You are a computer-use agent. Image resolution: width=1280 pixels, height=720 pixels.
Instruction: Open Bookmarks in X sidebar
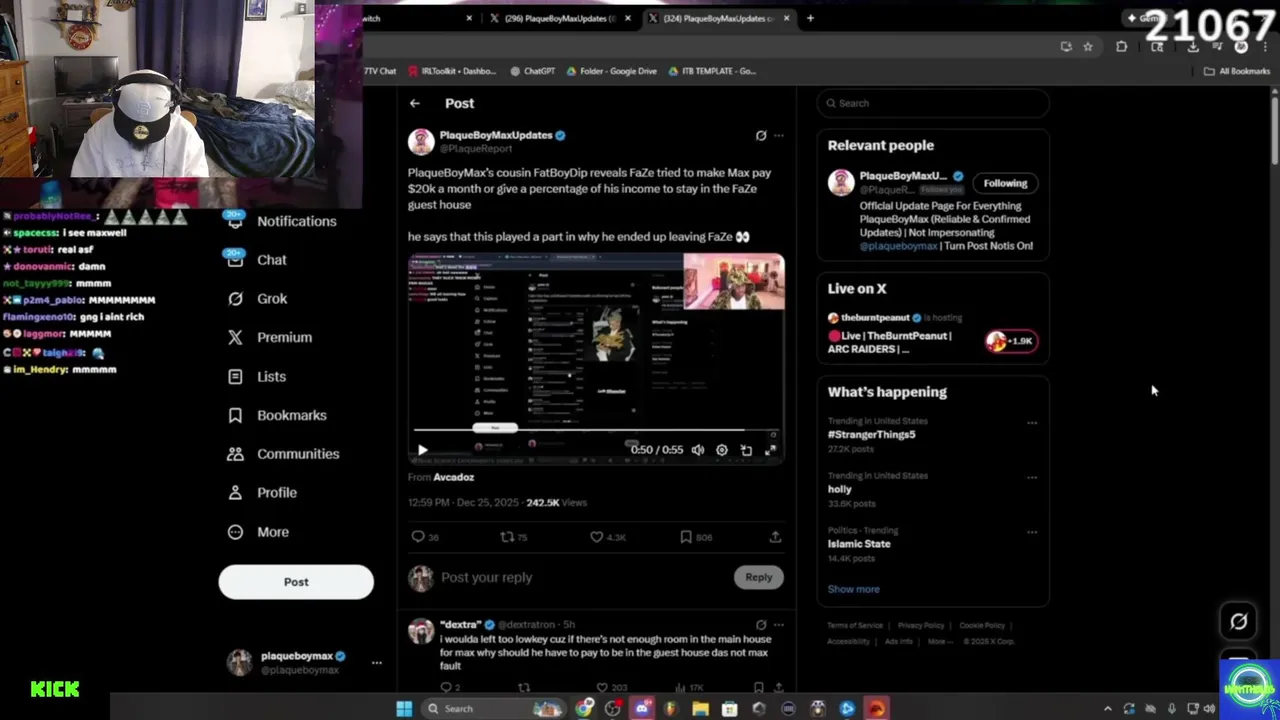(277, 415)
